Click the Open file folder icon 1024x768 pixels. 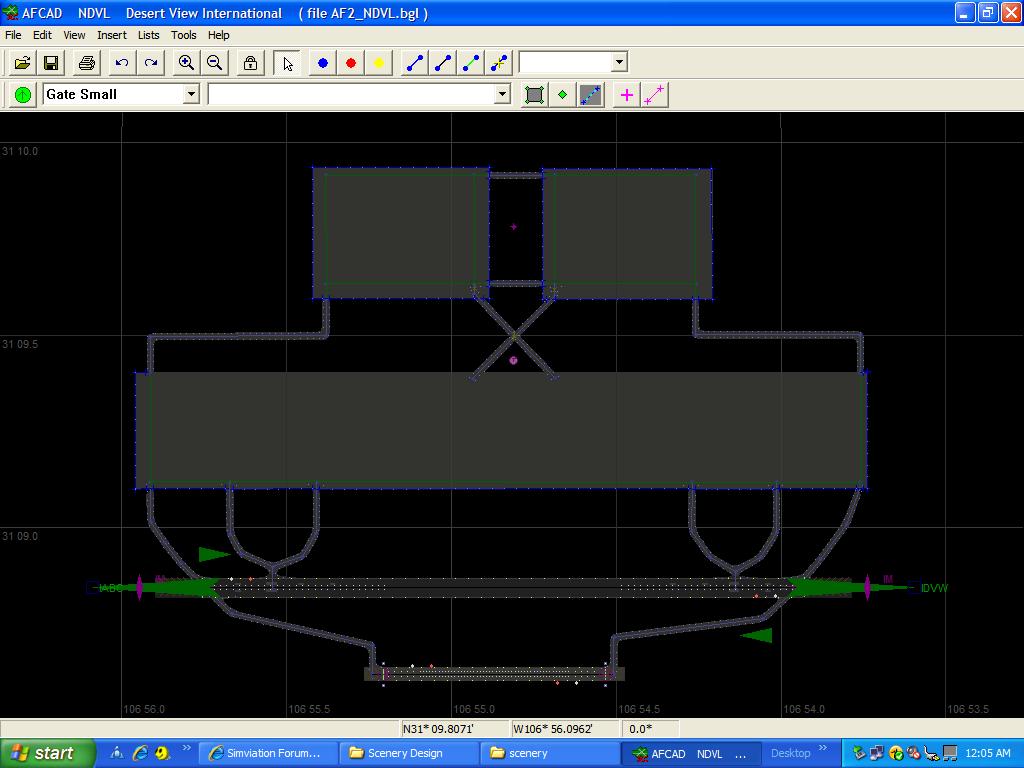(22, 63)
